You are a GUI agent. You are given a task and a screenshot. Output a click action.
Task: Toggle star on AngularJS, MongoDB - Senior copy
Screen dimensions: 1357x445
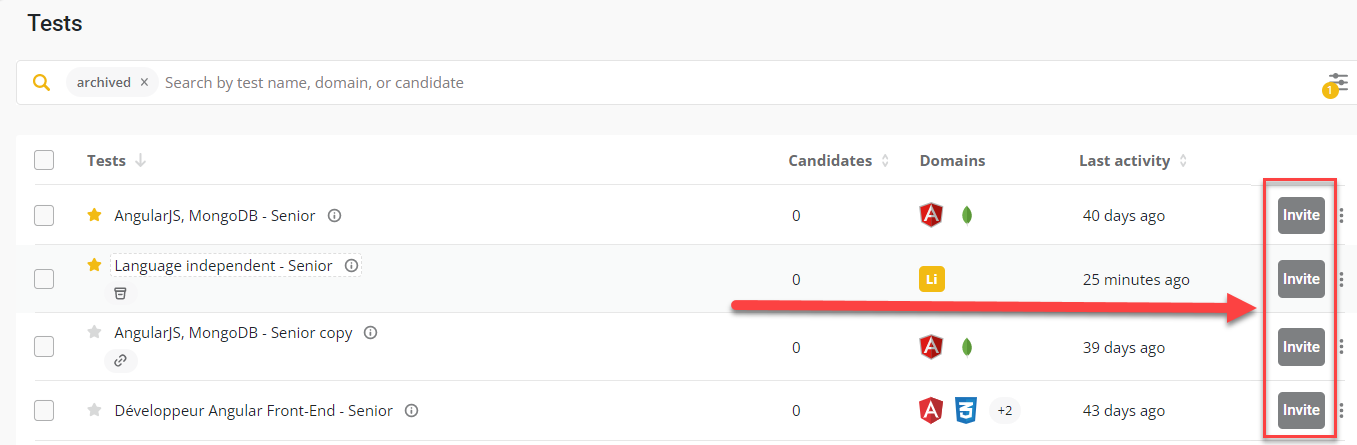(x=95, y=333)
